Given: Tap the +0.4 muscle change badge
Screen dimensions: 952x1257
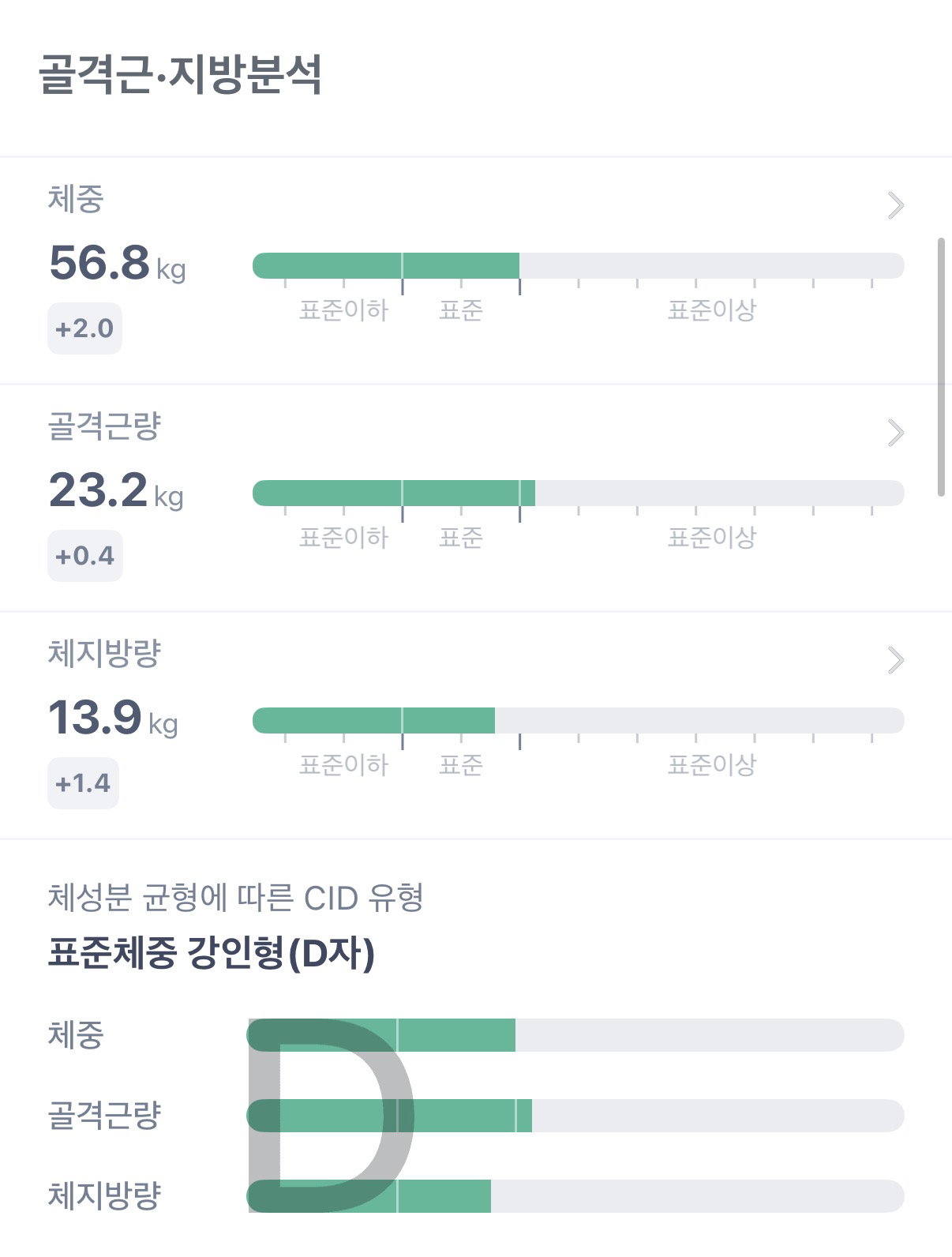Looking at the screenshot, I should pos(84,556).
